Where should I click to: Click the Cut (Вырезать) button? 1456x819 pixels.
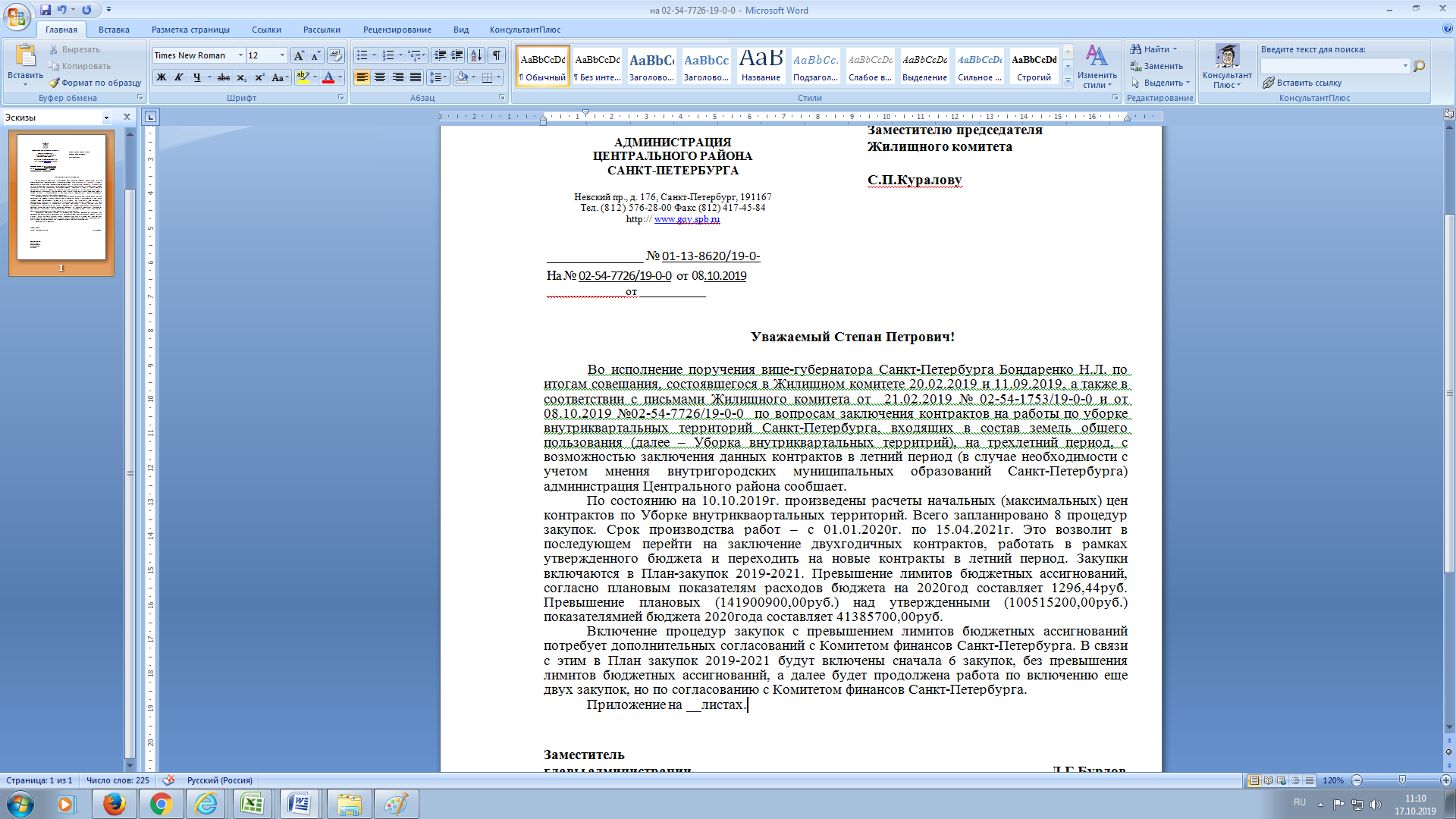point(74,49)
